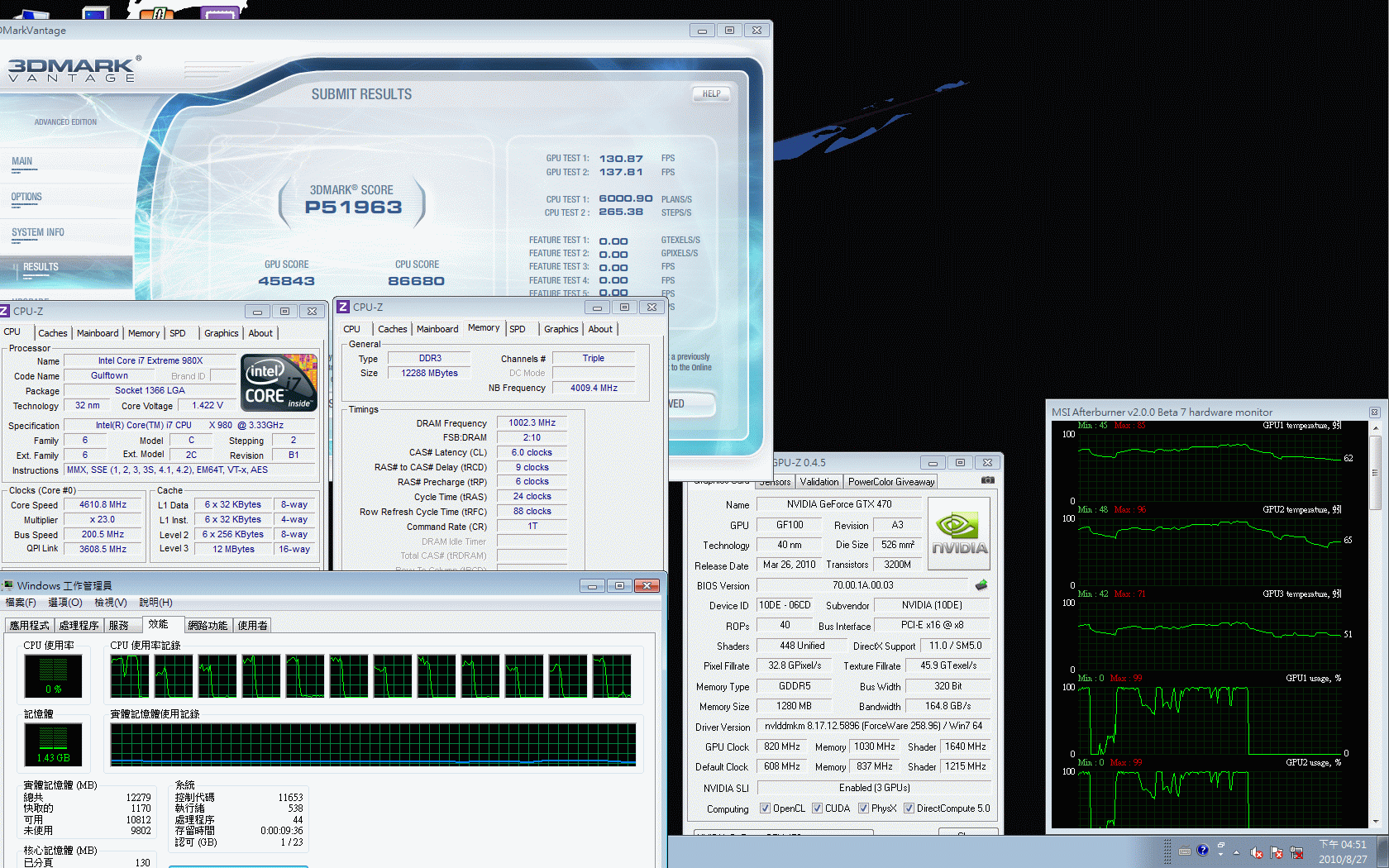The image size is (1389, 868).
Task: Open OPTIONS in 3DMark Vantage sidebar
Action: (x=26, y=198)
